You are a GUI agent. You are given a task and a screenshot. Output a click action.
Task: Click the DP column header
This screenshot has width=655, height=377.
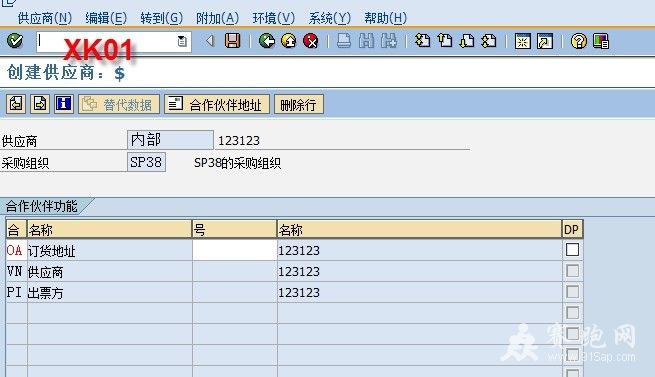click(571, 229)
